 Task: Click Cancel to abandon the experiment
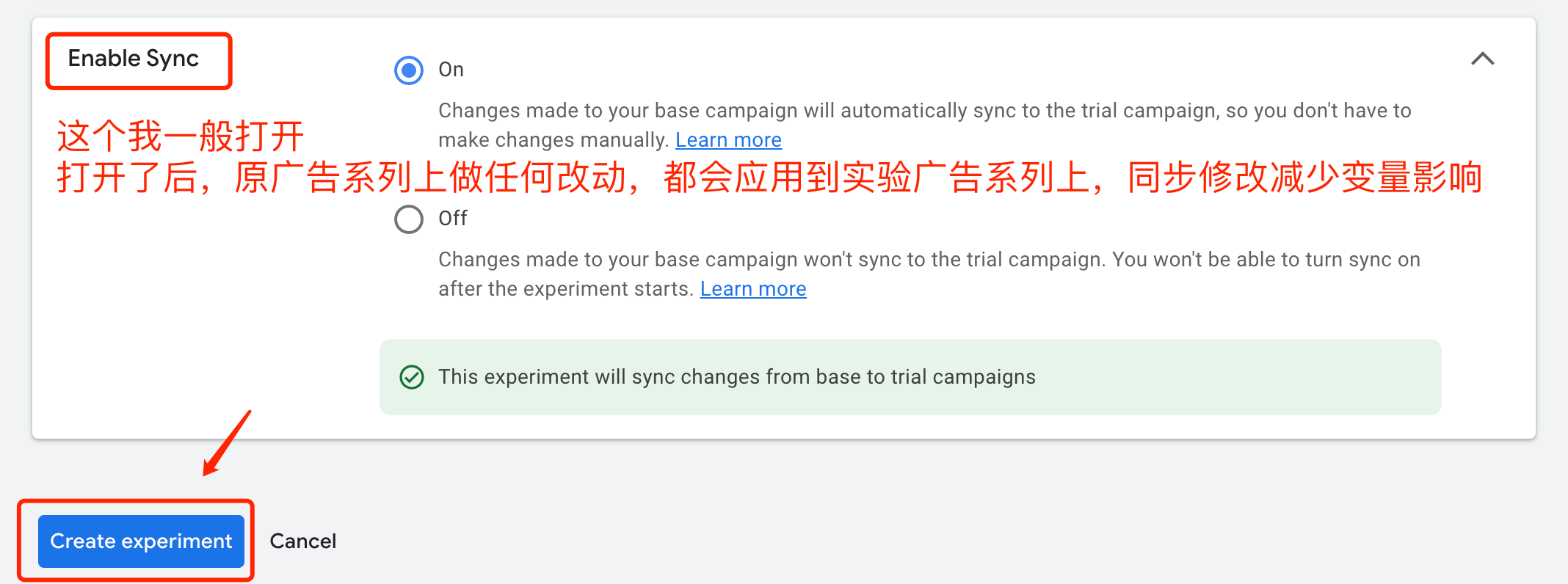click(302, 541)
